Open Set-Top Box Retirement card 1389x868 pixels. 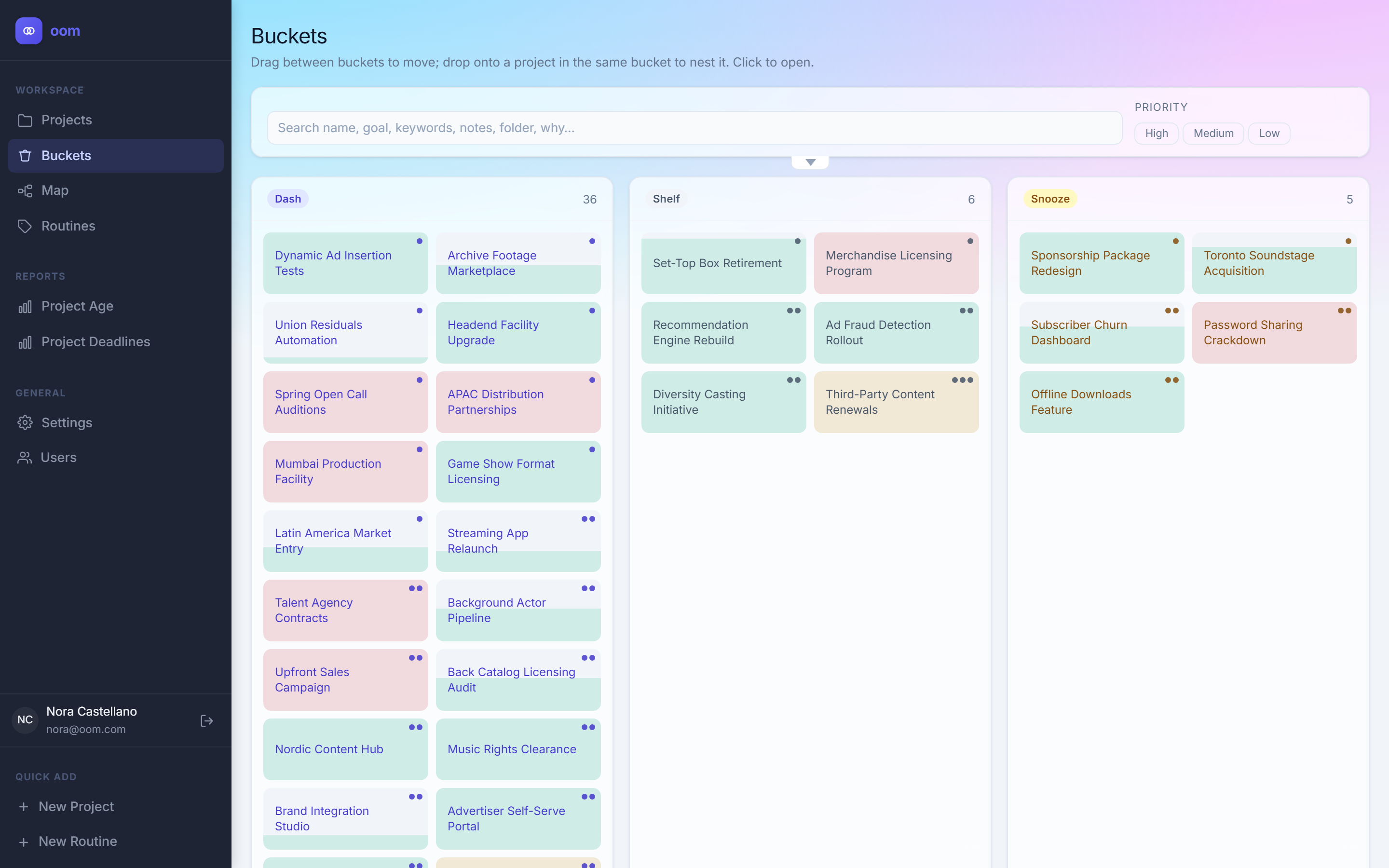[x=723, y=263]
